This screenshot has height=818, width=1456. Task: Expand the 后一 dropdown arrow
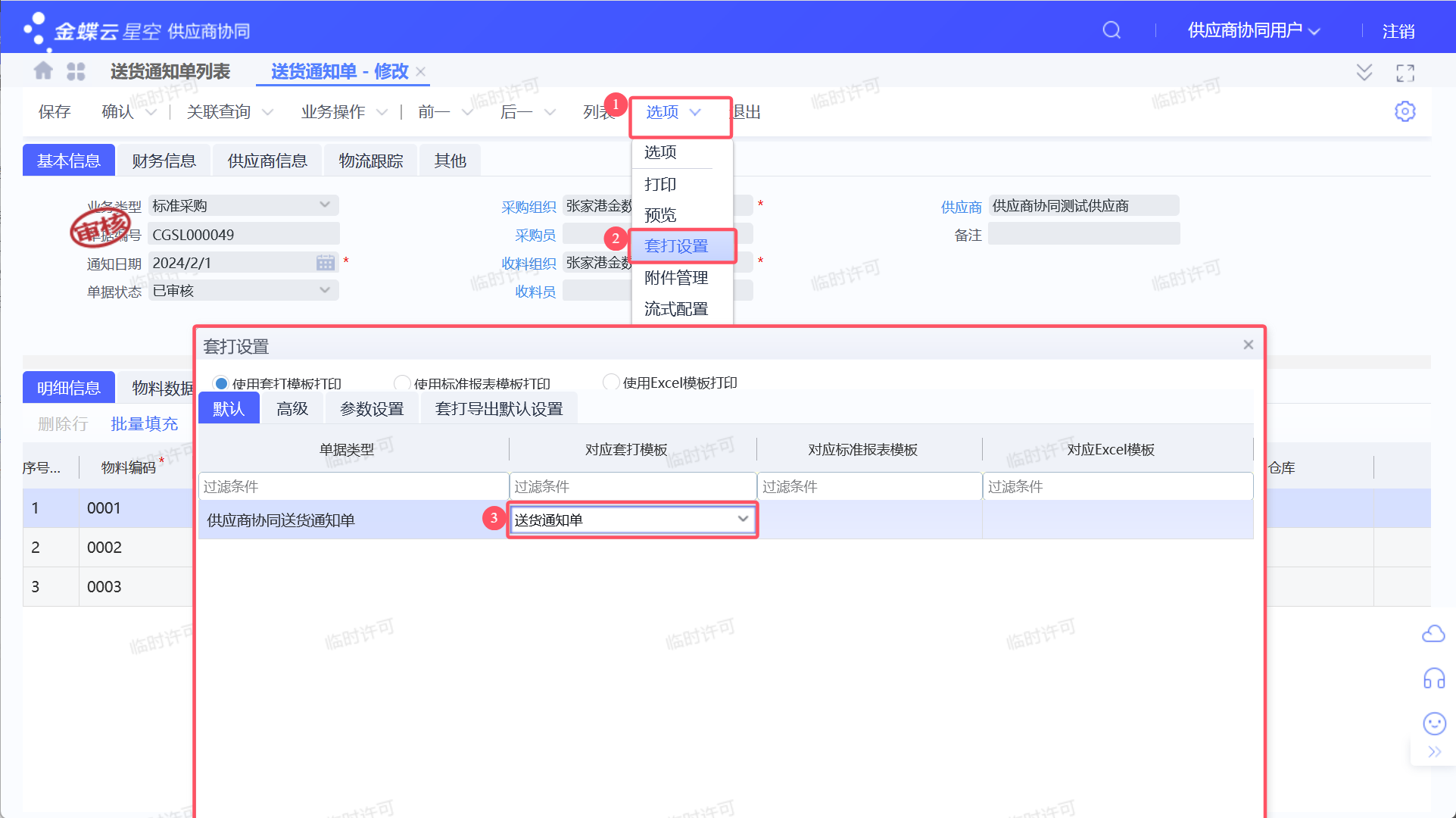coord(550,112)
